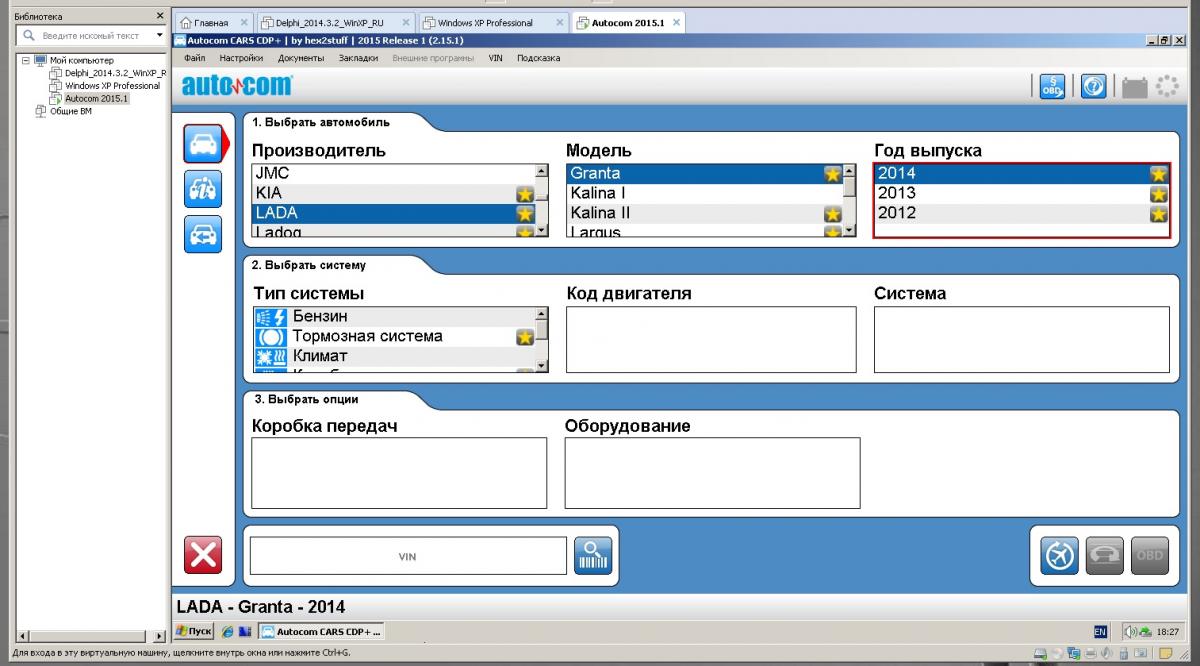Close the Библиотека library panel
The height and width of the screenshot is (666, 1200).
pyautogui.click(x=160, y=16)
